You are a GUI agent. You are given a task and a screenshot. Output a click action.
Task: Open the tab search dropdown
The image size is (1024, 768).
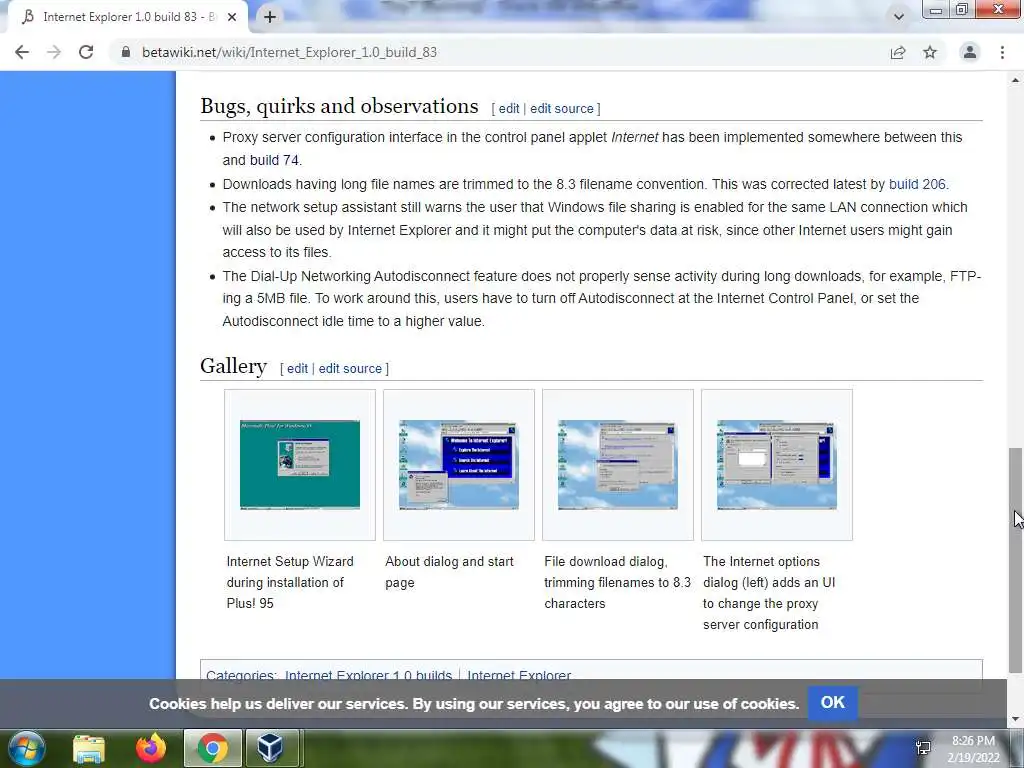pos(899,17)
